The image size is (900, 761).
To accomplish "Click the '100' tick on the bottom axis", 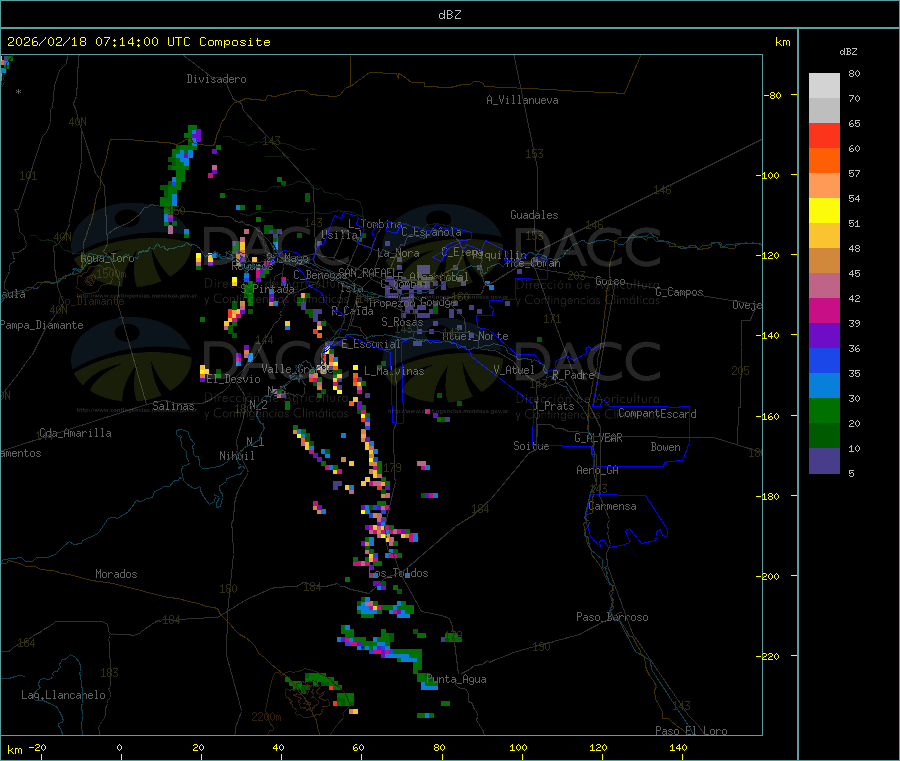I will [x=518, y=747].
